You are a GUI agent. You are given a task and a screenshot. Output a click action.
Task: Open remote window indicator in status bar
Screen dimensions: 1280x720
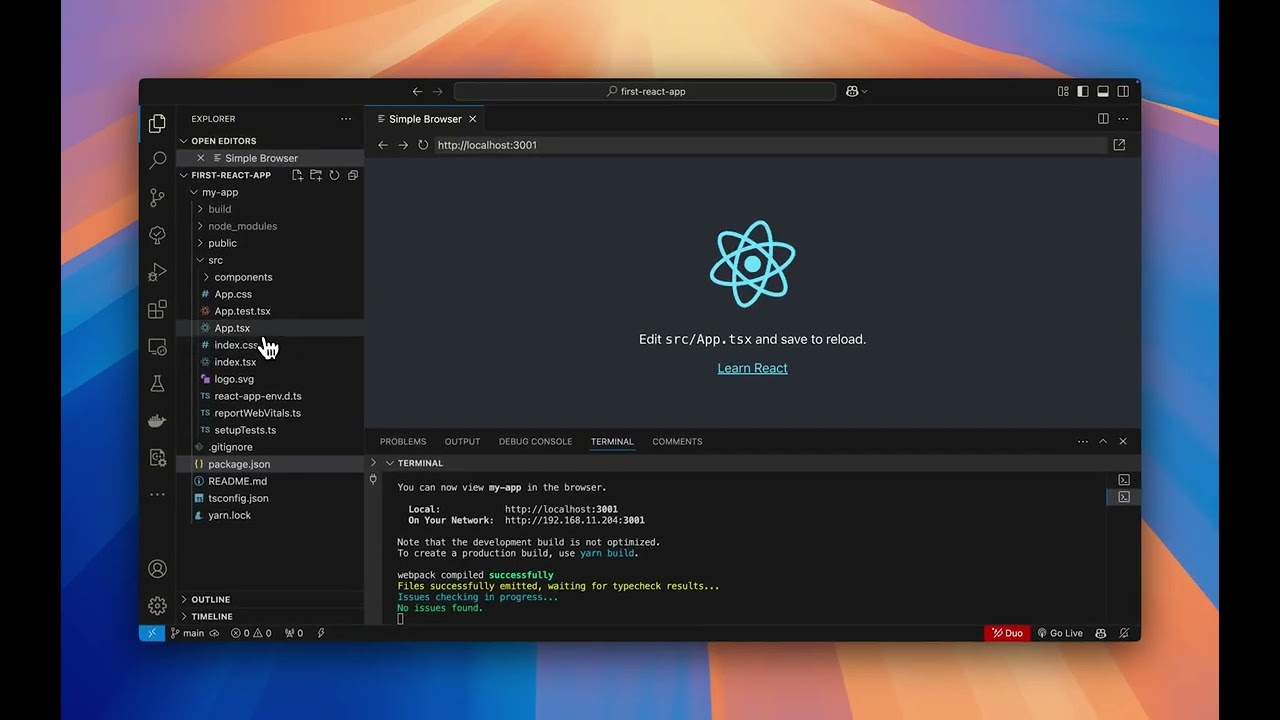(x=152, y=633)
